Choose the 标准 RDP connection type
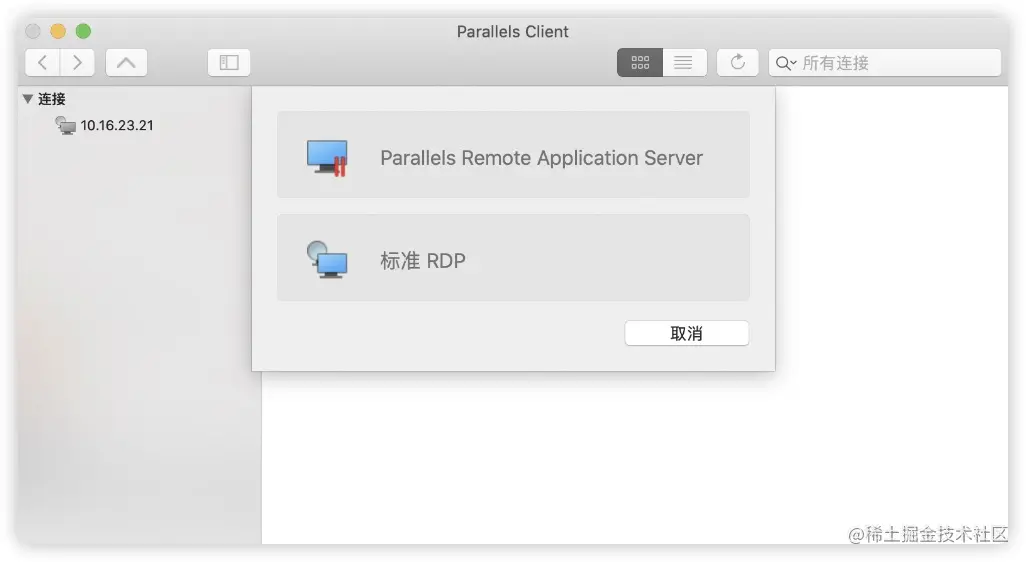 point(423,261)
